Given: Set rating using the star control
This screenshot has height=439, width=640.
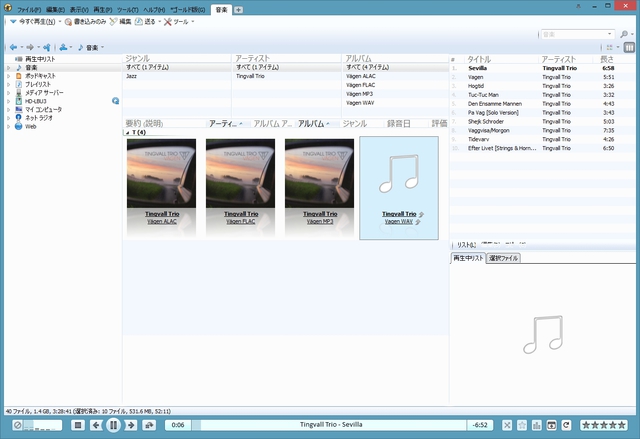Looking at the screenshot, I should (603, 426).
